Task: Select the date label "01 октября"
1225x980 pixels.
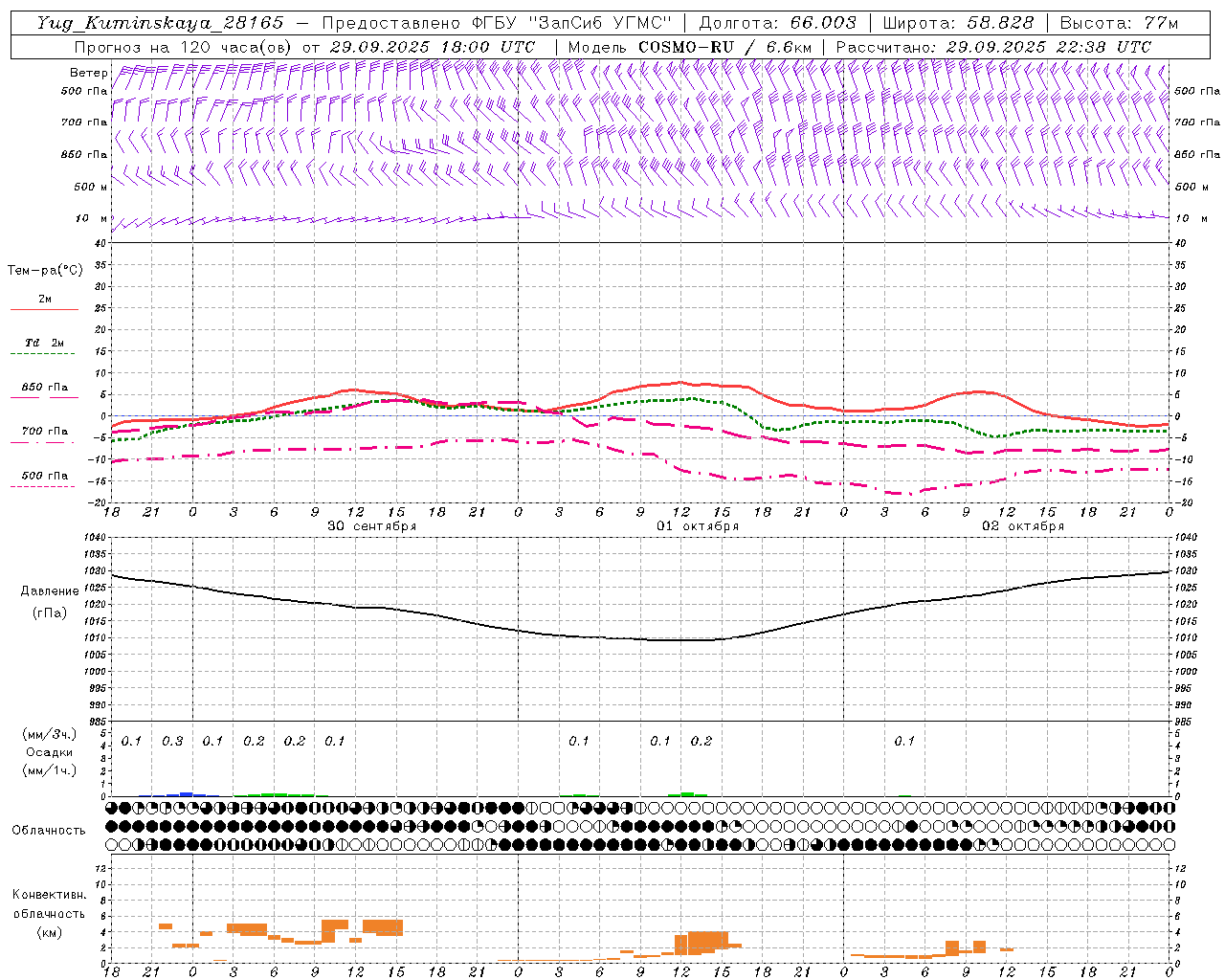Action: tap(698, 526)
